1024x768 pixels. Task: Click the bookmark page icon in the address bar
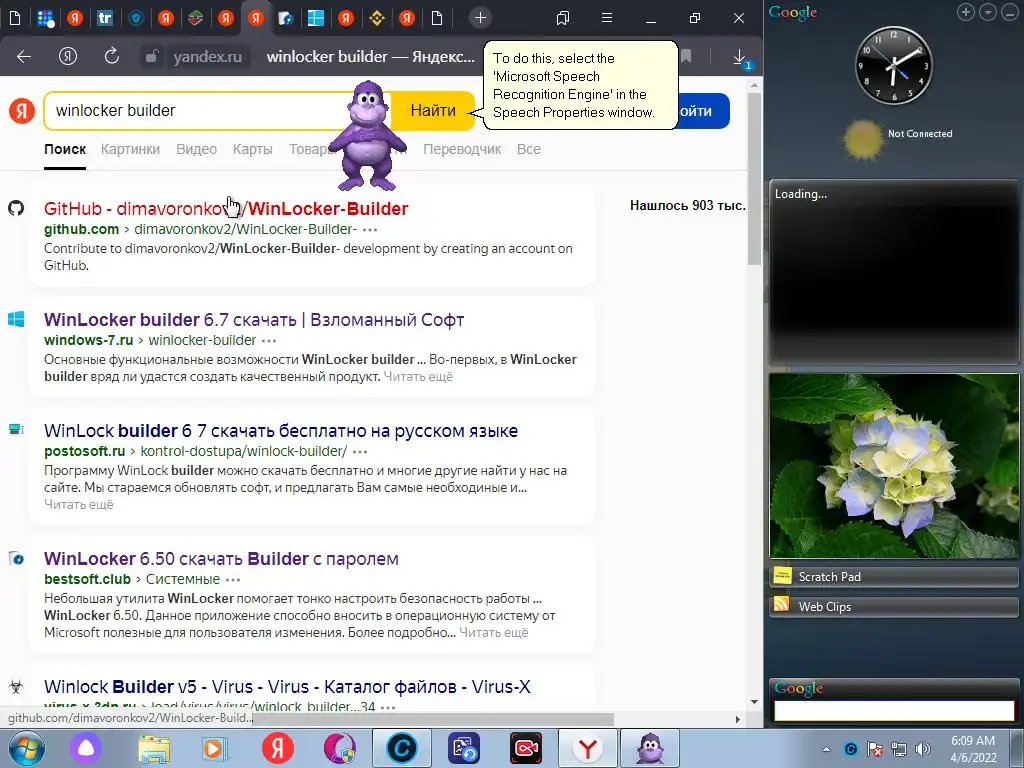tap(686, 57)
